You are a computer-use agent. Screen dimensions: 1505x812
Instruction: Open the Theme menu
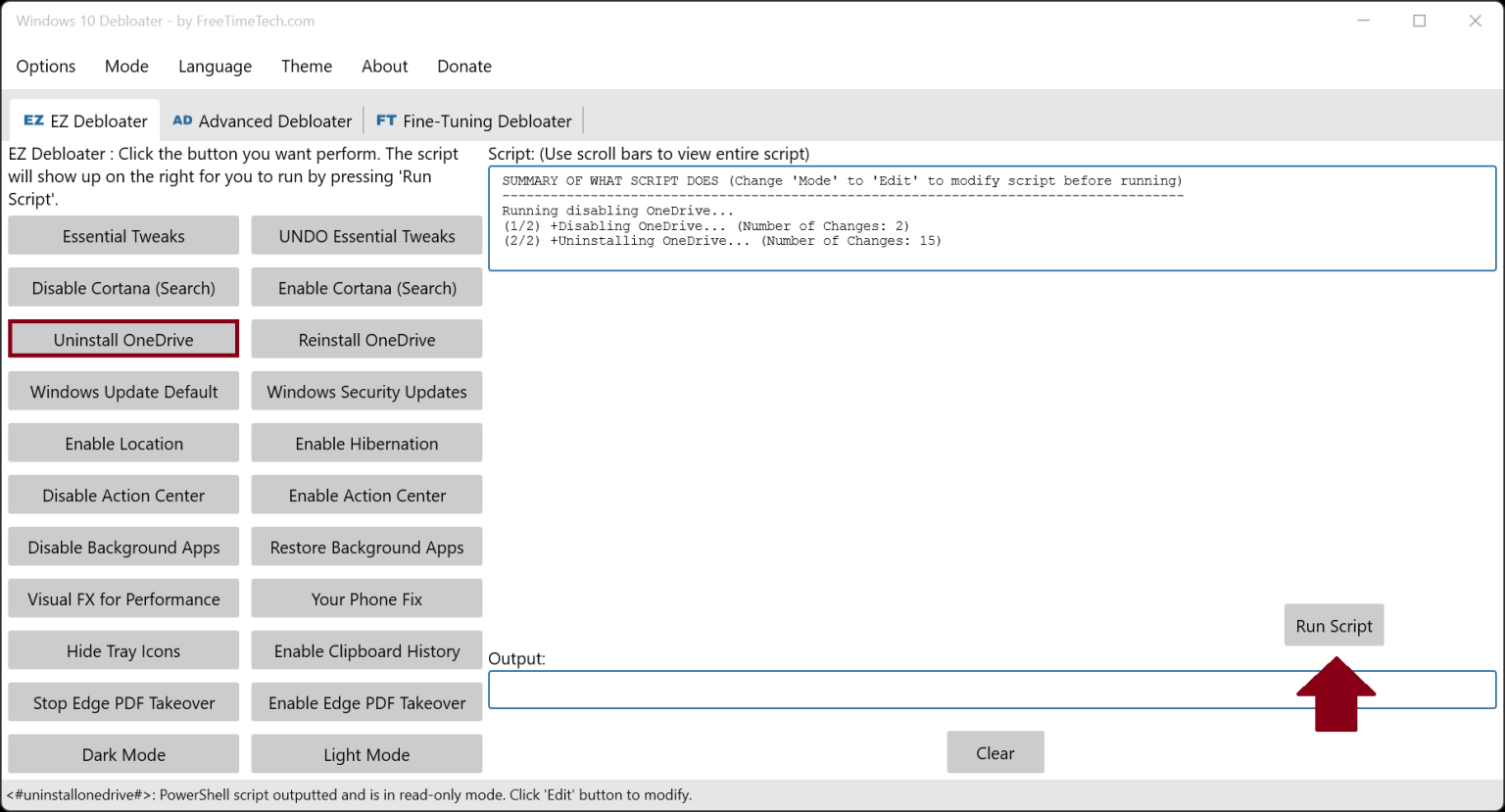click(307, 66)
